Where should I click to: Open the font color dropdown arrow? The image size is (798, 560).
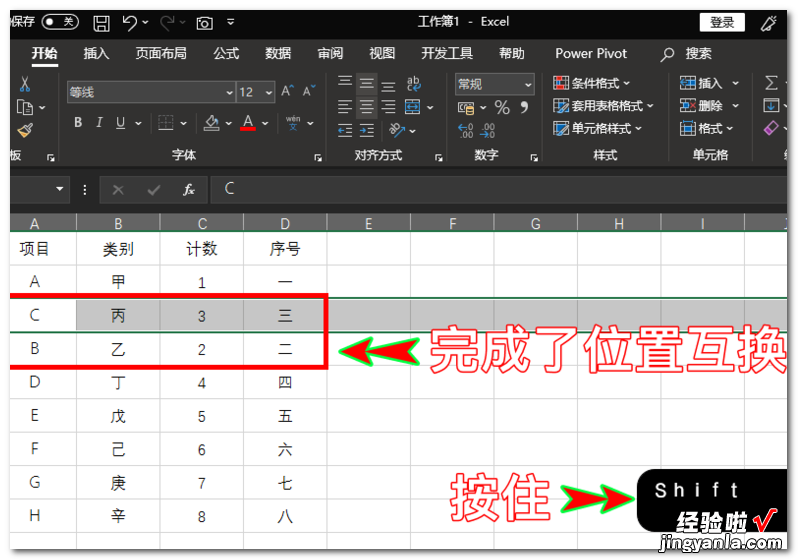pyautogui.click(x=265, y=123)
